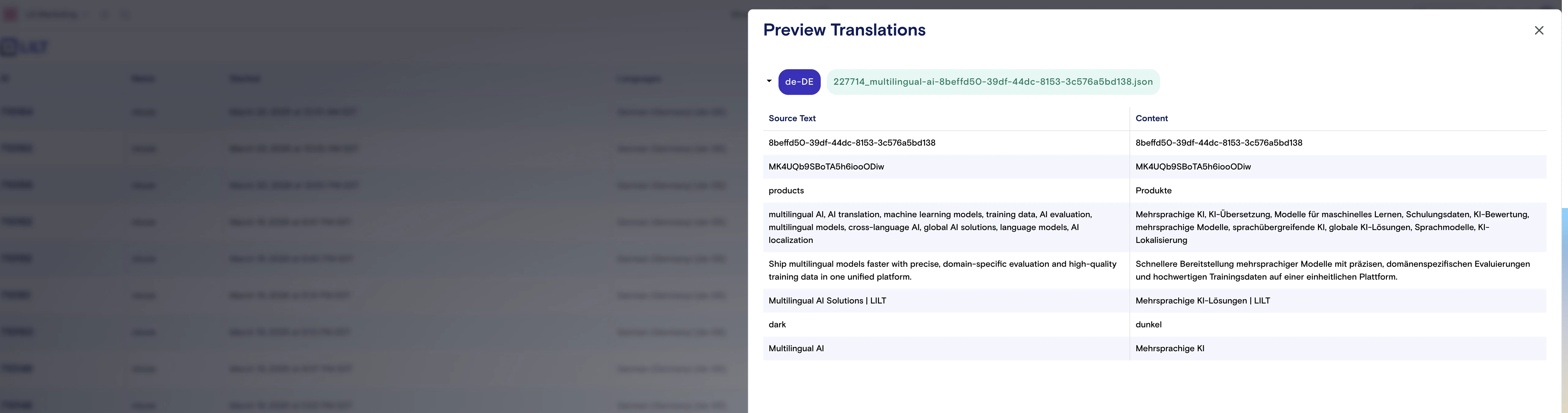Click the Source Text column header

click(x=792, y=119)
